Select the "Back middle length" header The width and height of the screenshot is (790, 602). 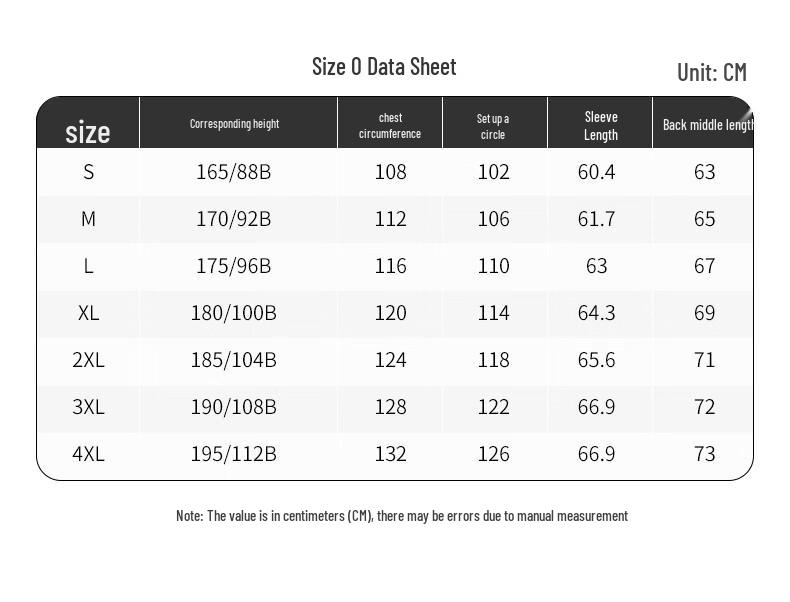pyautogui.click(x=707, y=125)
